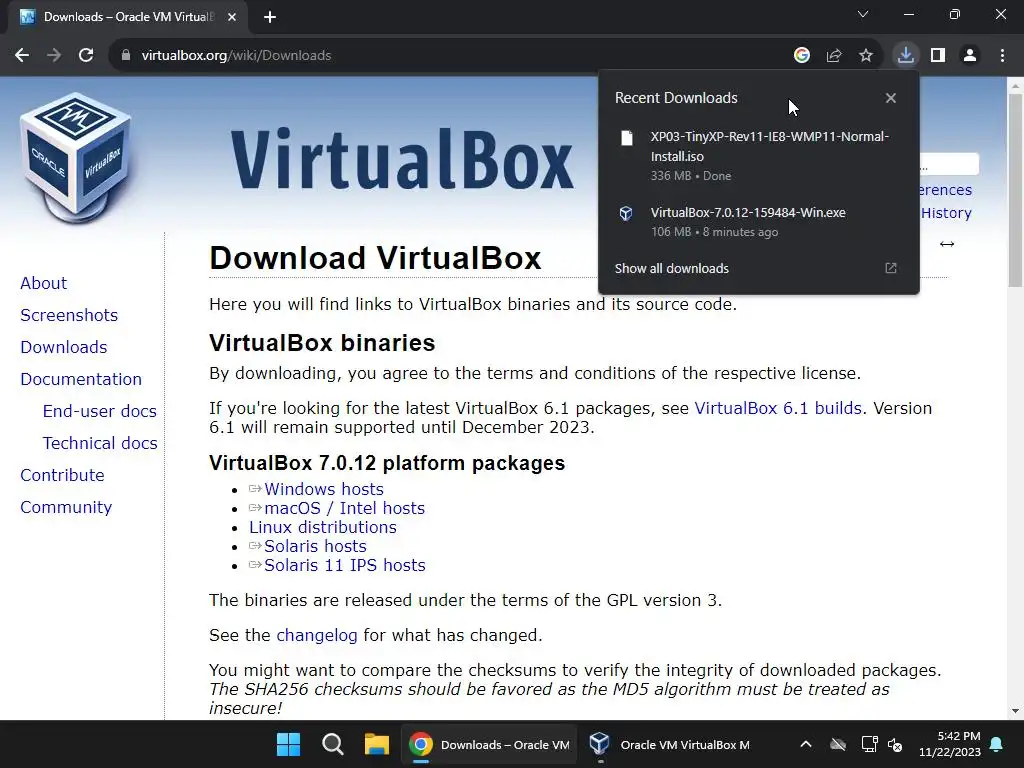Open the muted volume tray icon

(x=895, y=744)
